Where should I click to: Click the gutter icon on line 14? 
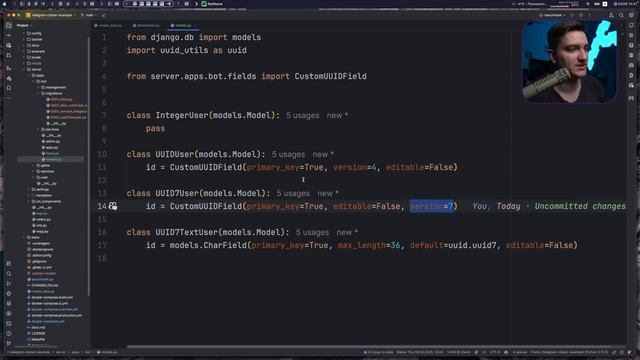coord(113,206)
